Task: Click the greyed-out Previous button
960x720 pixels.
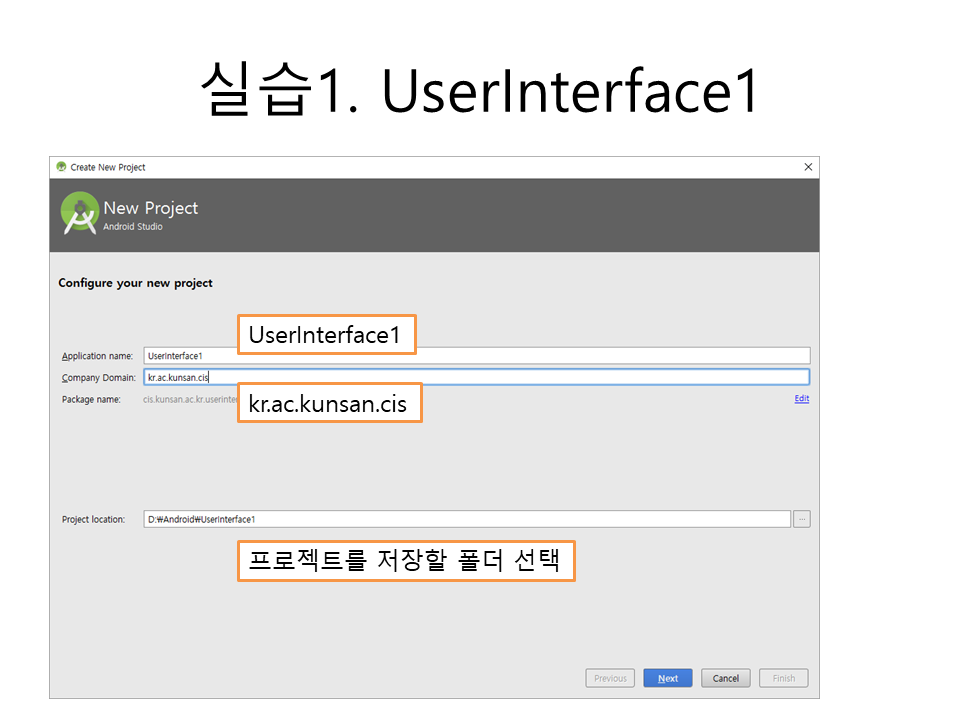Action: pos(610,678)
